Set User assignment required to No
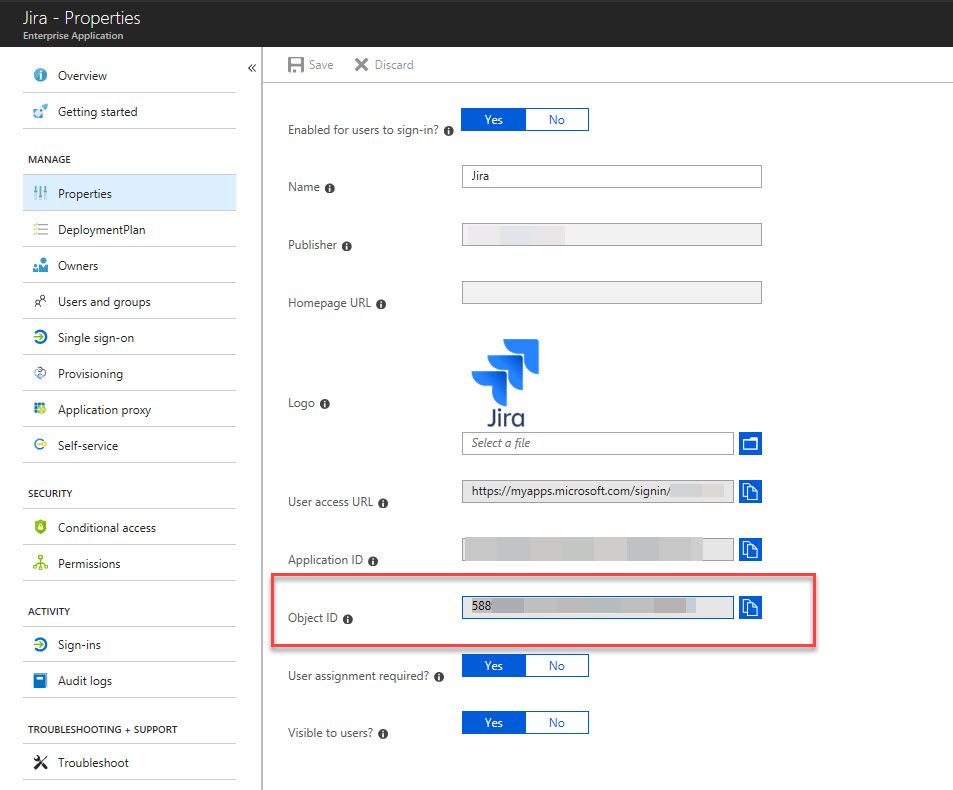 click(x=557, y=665)
